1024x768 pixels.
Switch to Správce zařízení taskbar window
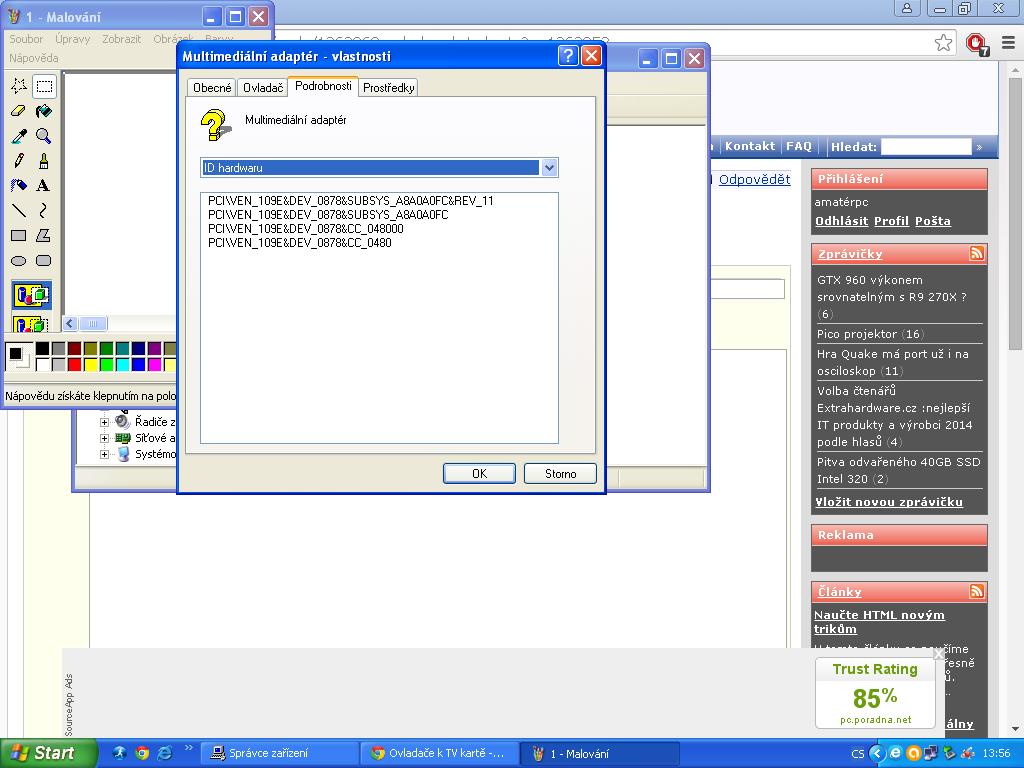click(x=278, y=753)
